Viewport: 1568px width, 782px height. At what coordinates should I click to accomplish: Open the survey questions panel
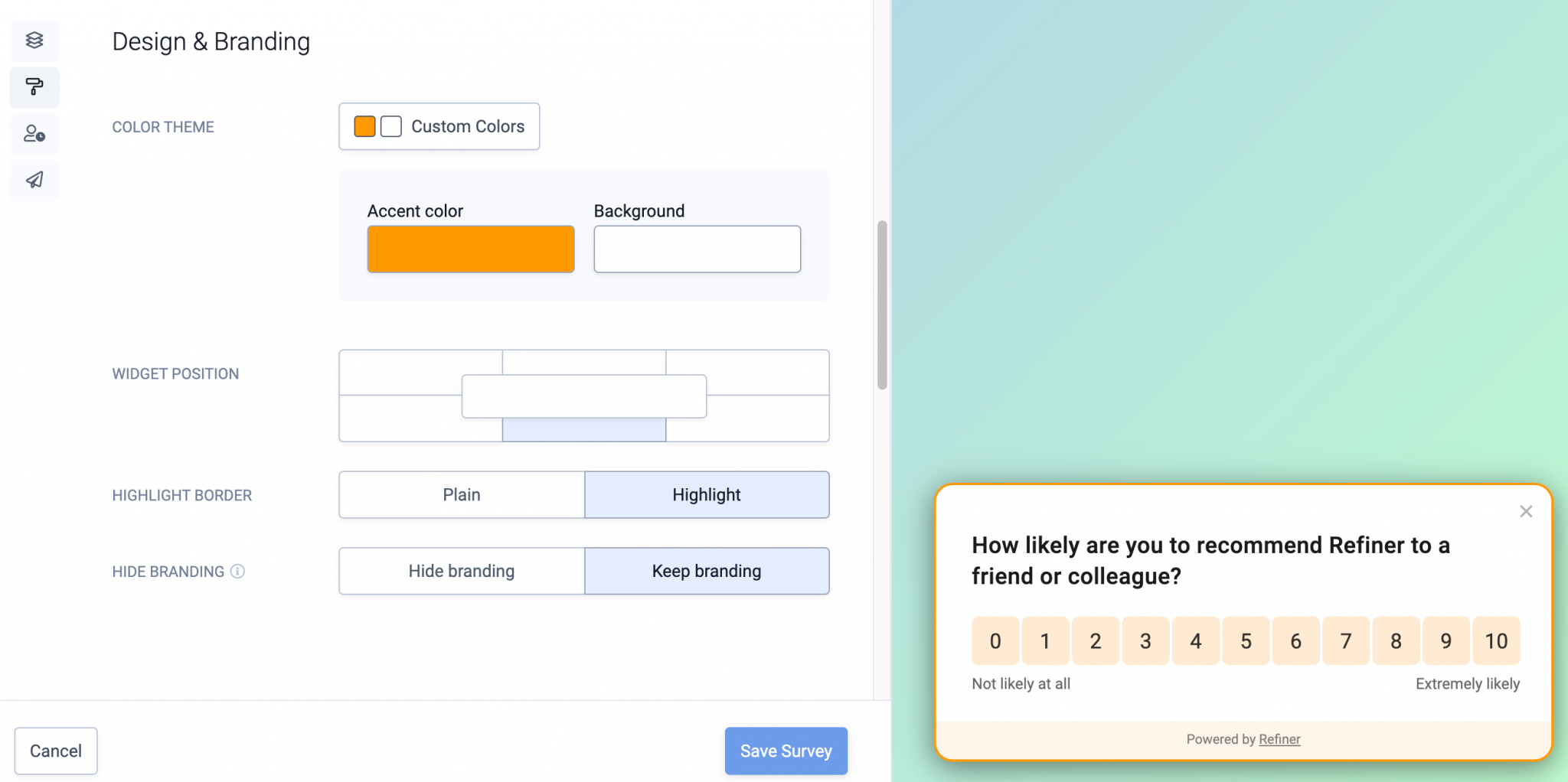[x=34, y=41]
